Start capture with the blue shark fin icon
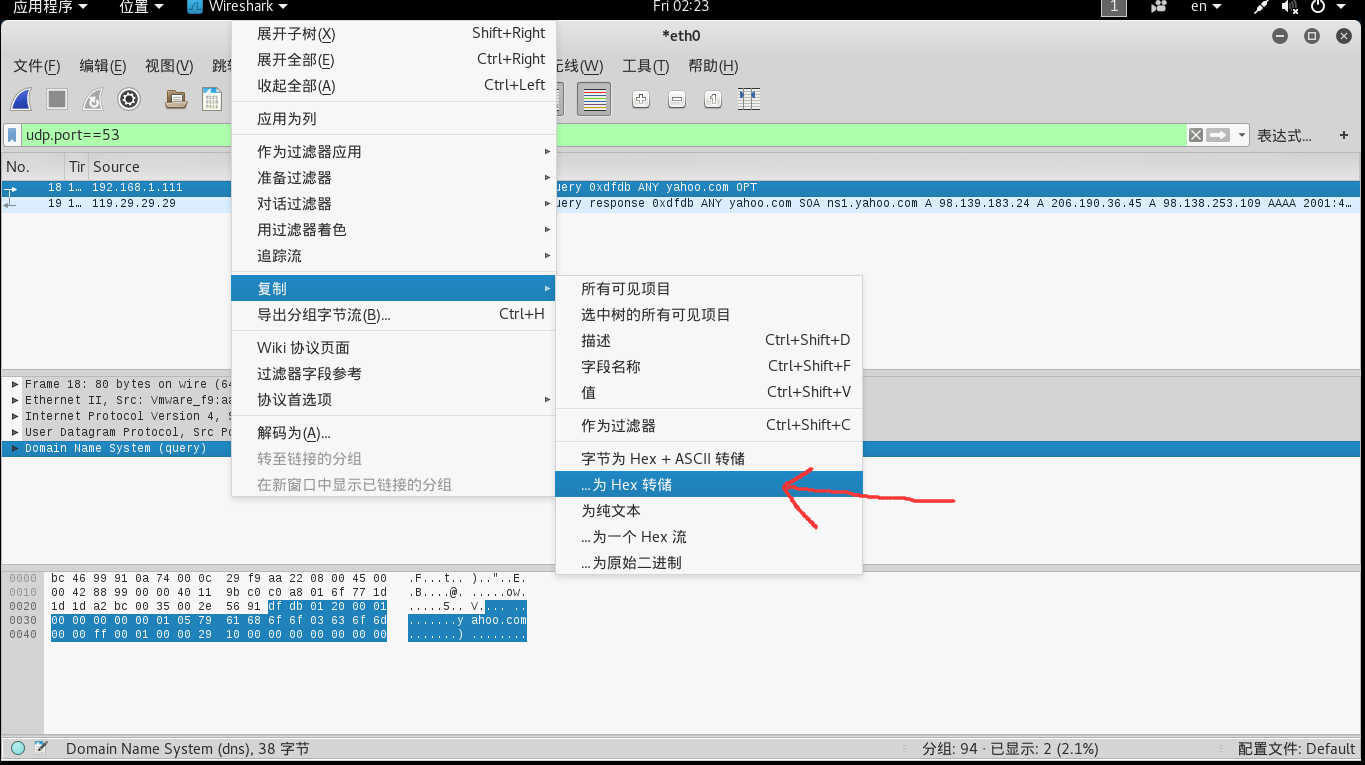This screenshot has height=765, width=1365. [22, 99]
